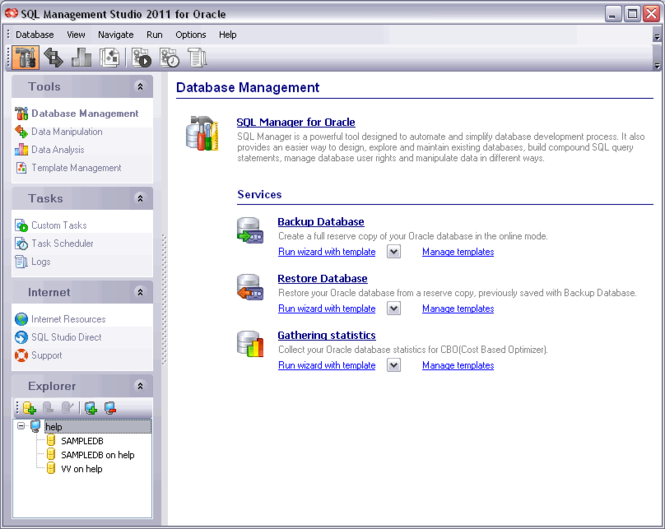Collapse the Tools panel
The height and width of the screenshot is (529, 665).
click(140, 87)
